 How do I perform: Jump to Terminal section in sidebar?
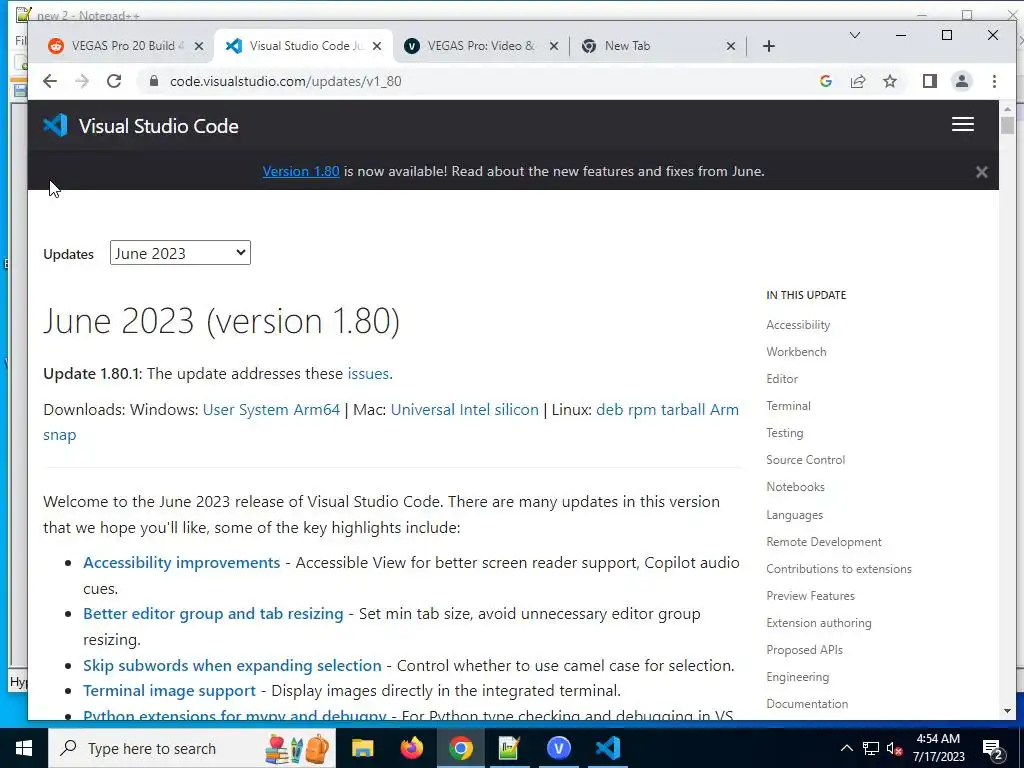(788, 406)
